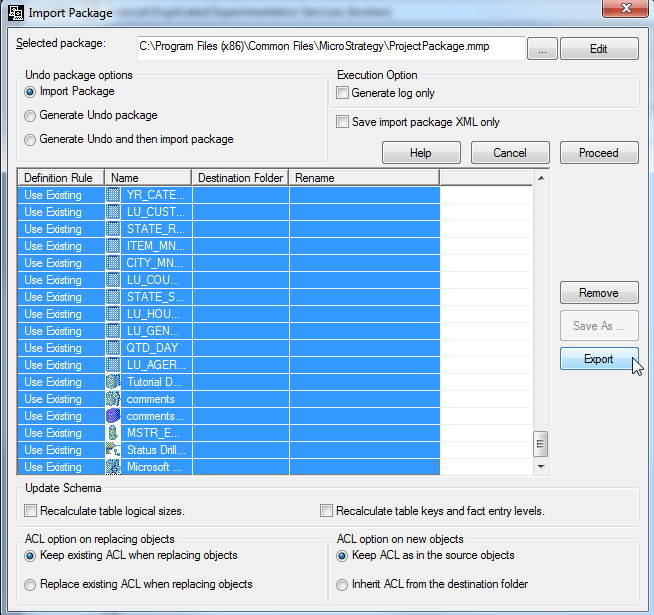Sort by Definition Rule column header

tap(60, 178)
